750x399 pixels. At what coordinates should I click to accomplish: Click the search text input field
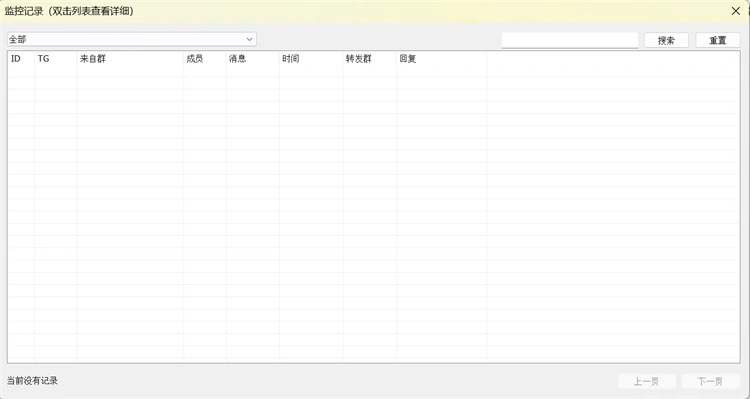(x=570, y=41)
